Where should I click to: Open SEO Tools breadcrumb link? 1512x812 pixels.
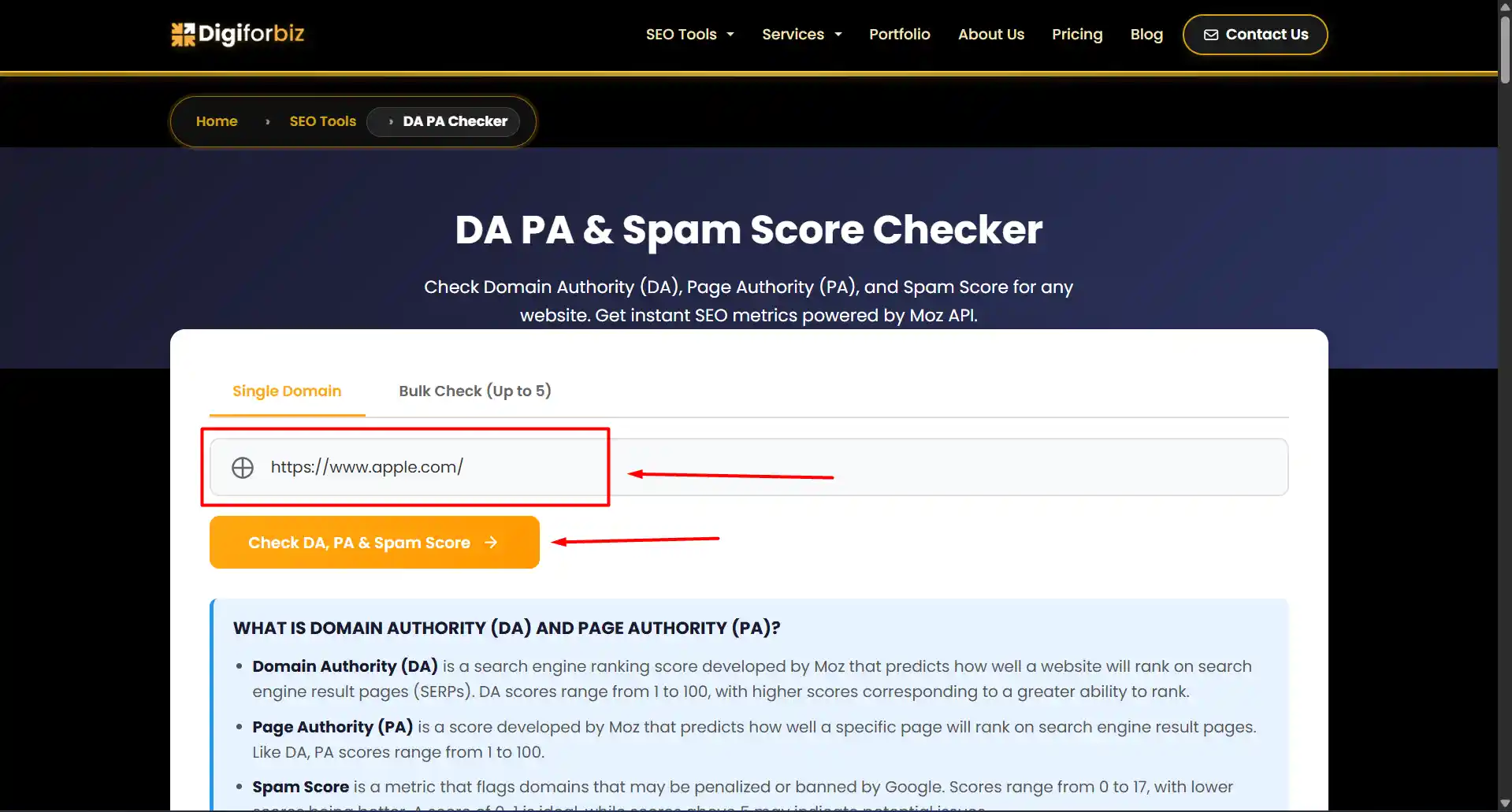[x=322, y=121]
